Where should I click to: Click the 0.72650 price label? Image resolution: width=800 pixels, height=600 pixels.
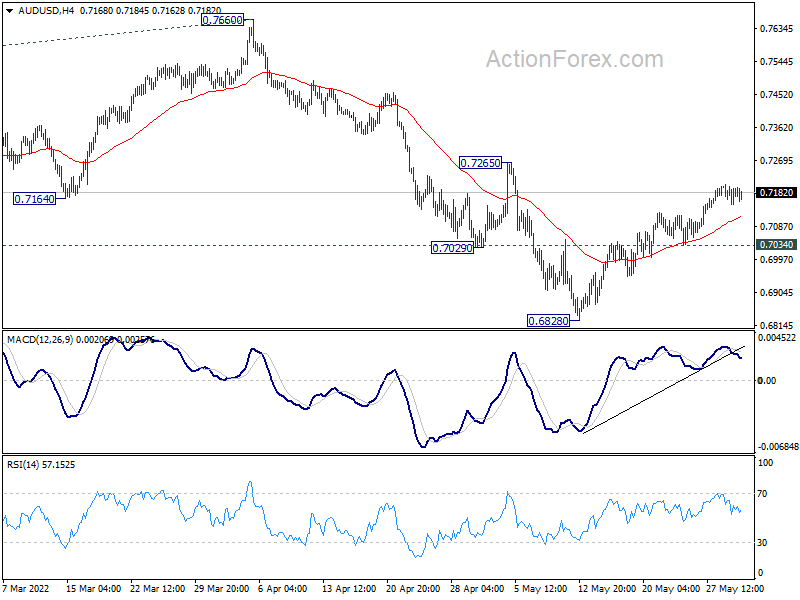[x=481, y=163]
